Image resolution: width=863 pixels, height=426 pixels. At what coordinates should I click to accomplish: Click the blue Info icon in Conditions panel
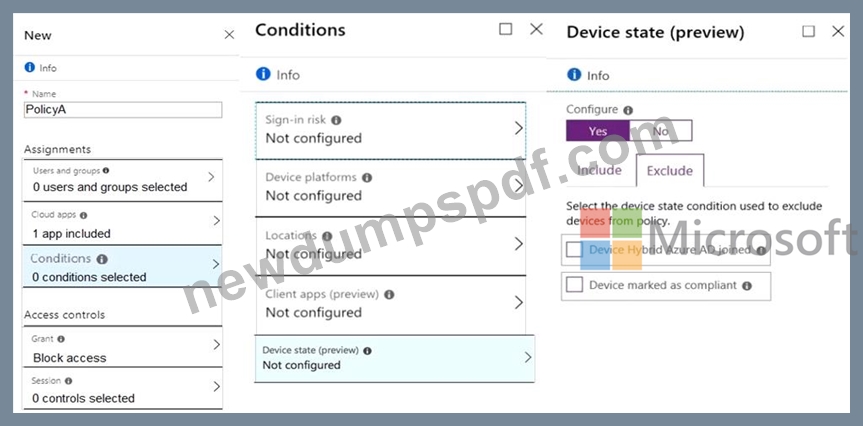264,74
